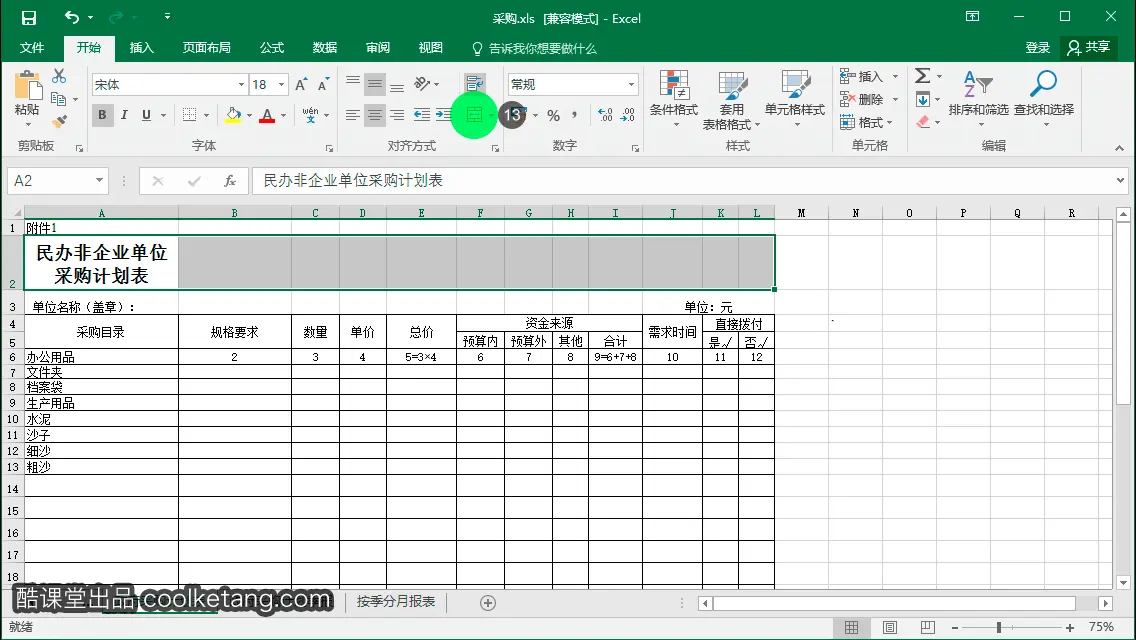Image resolution: width=1136 pixels, height=640 pixels.
Task: Click 插入 insert cells button
Action: click(x=861, y=76)
